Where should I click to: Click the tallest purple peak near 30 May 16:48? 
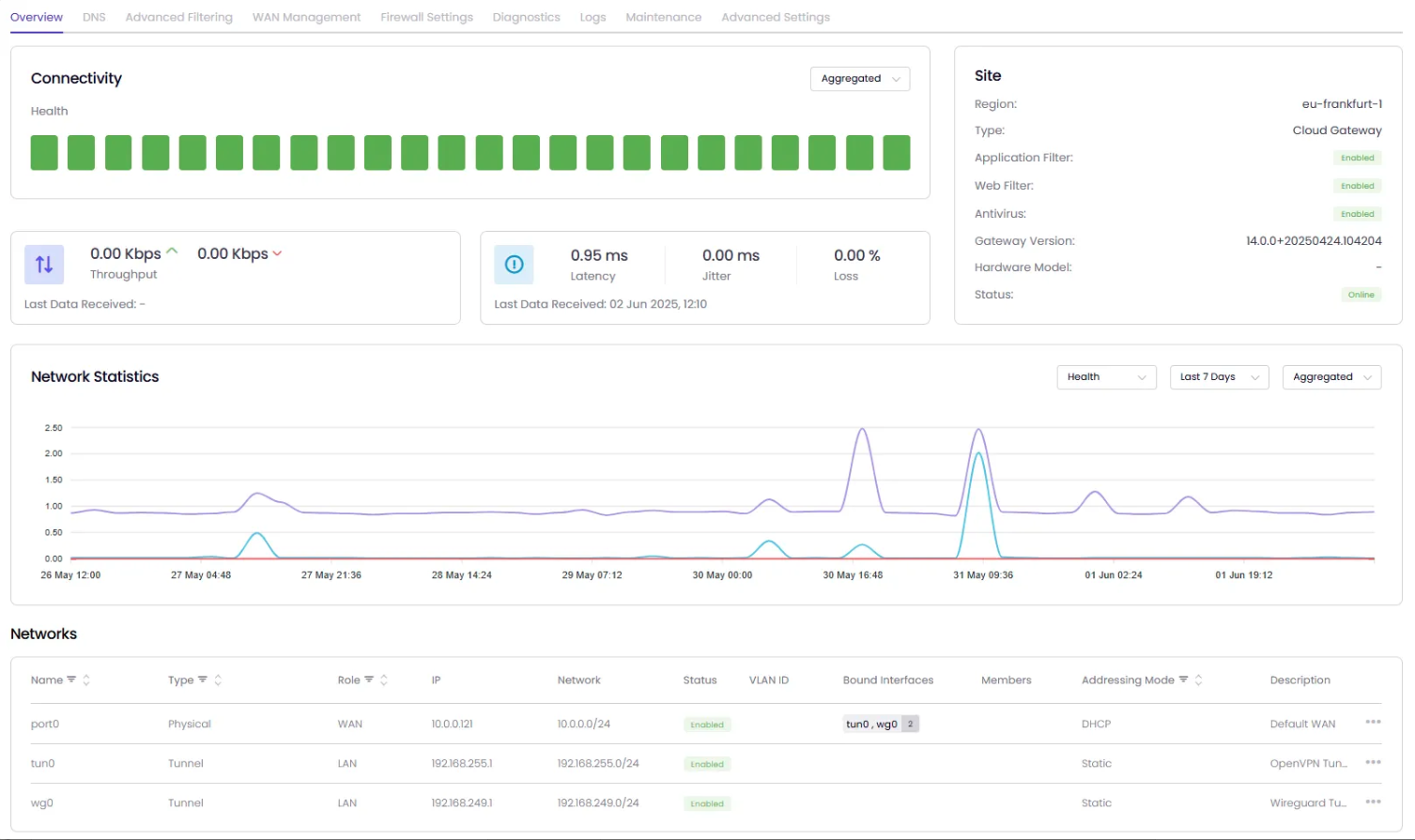click(862, 430)
